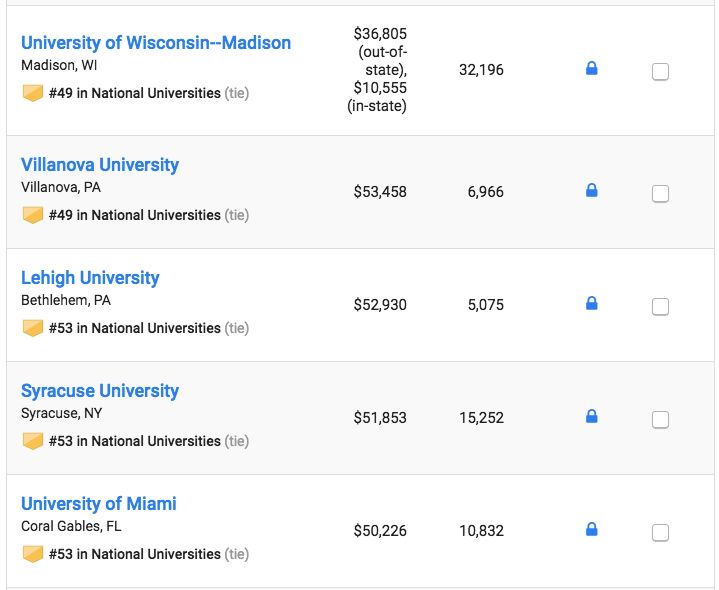Click lock icon in Wisconsin--Madison row

591,69
